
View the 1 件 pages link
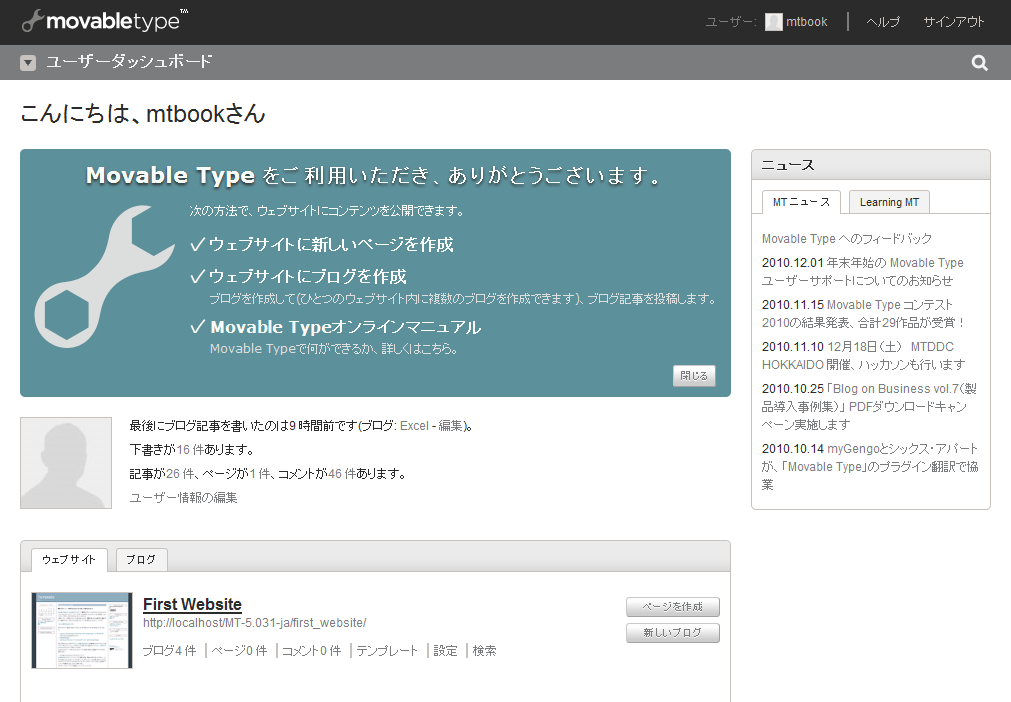tap(259, 474)
